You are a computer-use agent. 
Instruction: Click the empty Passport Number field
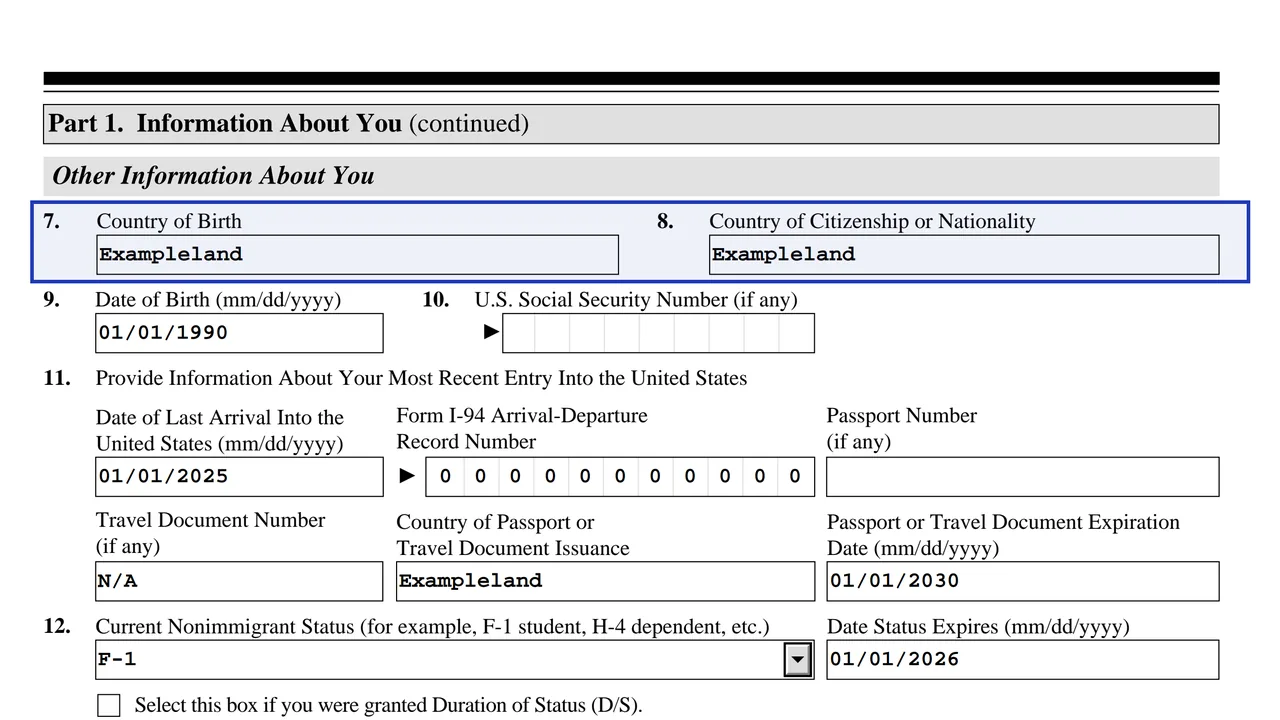[x=1023, y=477]
